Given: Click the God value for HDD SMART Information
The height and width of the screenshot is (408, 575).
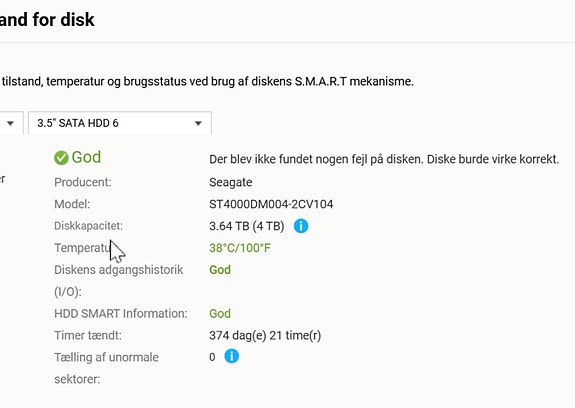Looking at the screenshot, I should [x=220, y=313].
